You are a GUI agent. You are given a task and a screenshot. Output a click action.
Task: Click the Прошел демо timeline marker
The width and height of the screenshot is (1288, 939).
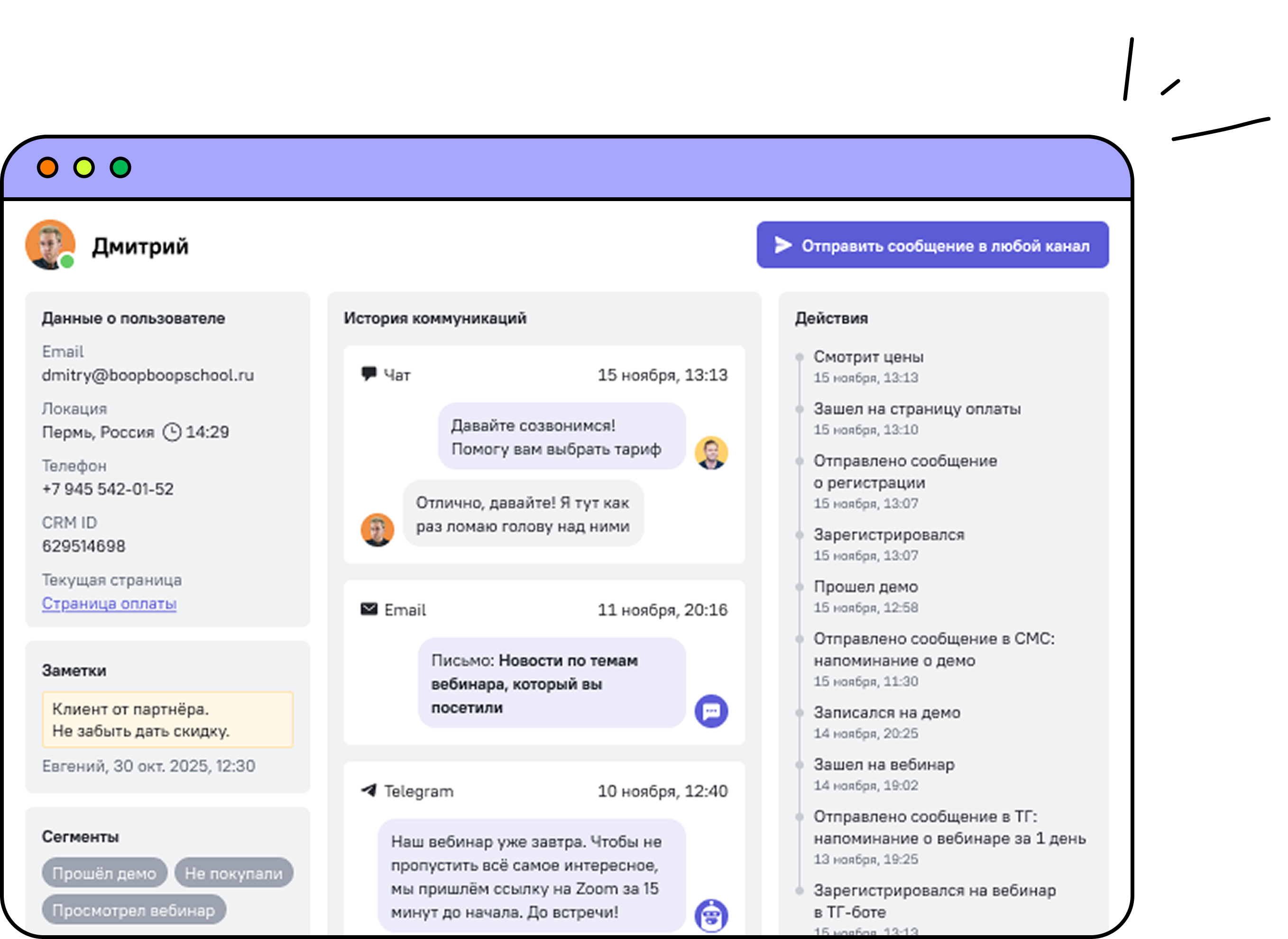[799, 587]
